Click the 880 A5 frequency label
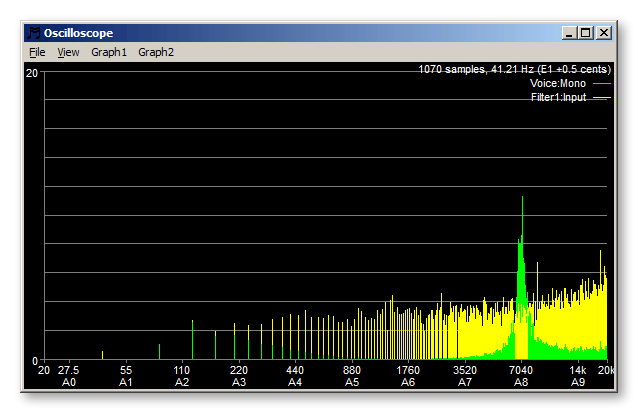The width and height of the screenshot is (638, 413). [x=352, y=376]
